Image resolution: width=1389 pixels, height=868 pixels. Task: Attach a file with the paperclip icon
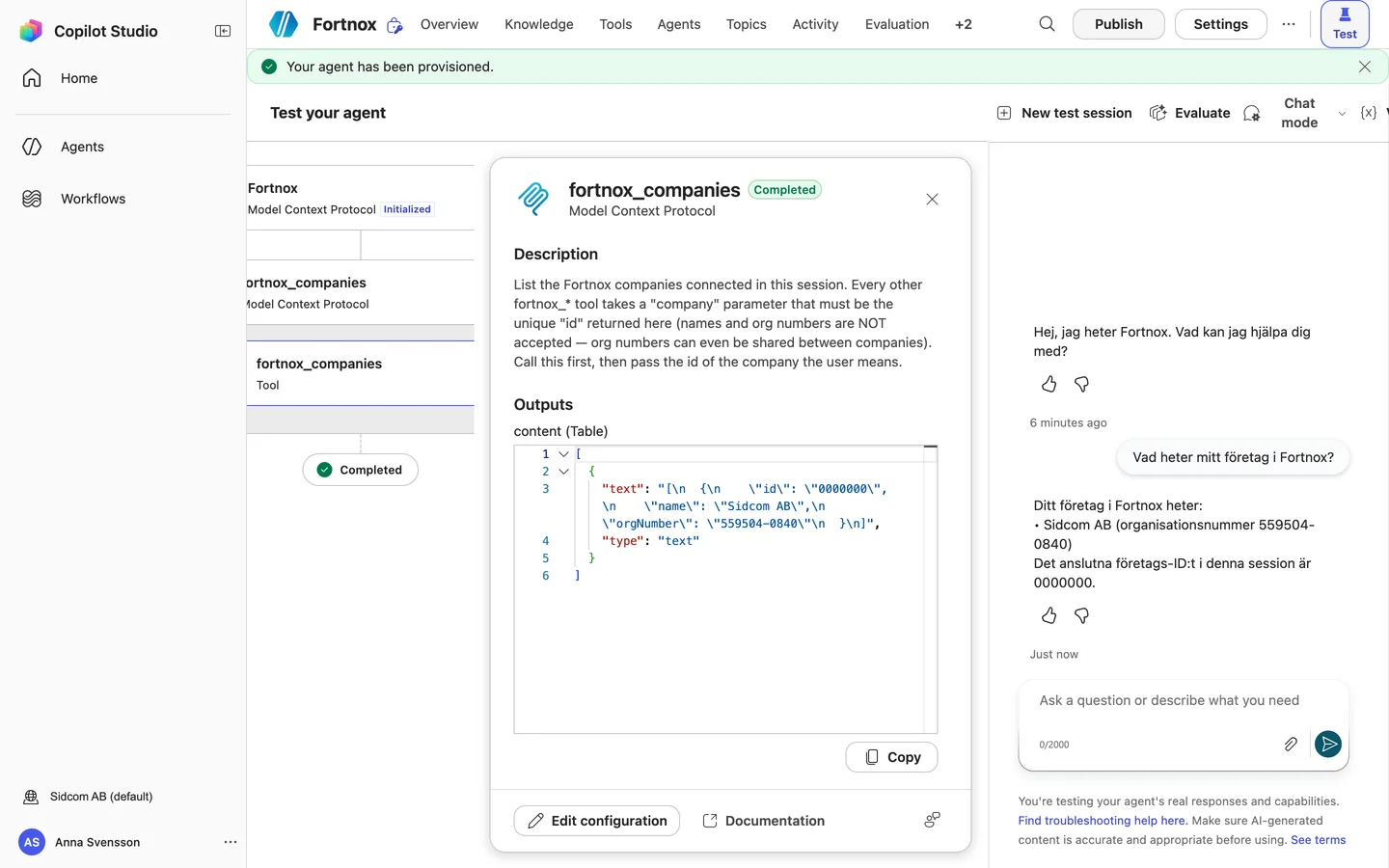[1291, 744]
